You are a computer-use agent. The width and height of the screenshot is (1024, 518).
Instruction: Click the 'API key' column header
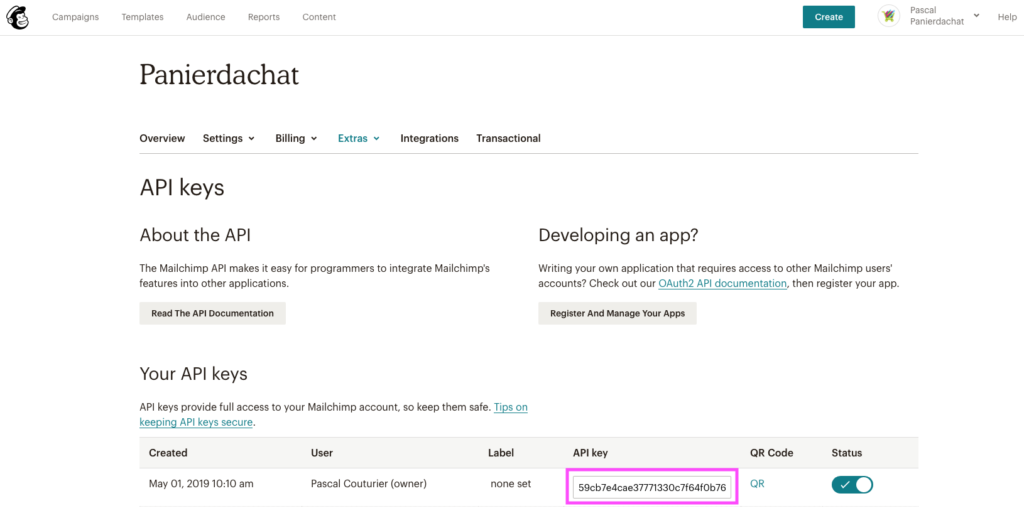click(x=590, y=453)
